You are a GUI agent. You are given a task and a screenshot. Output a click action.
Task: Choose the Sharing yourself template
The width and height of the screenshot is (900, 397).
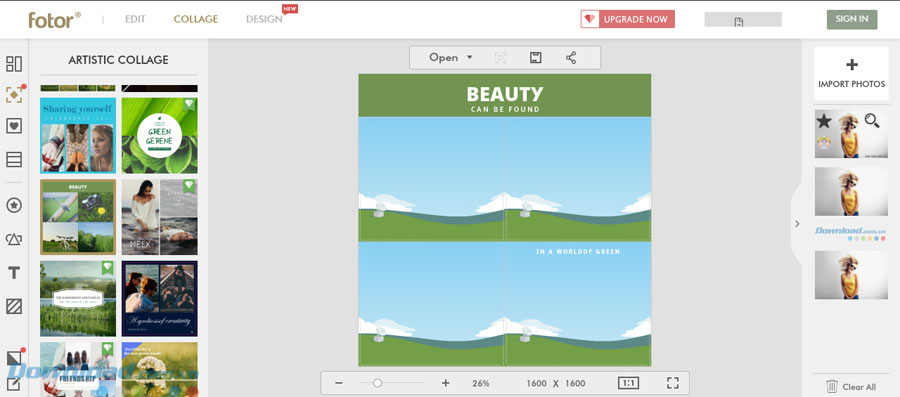(x=78, y=135)
